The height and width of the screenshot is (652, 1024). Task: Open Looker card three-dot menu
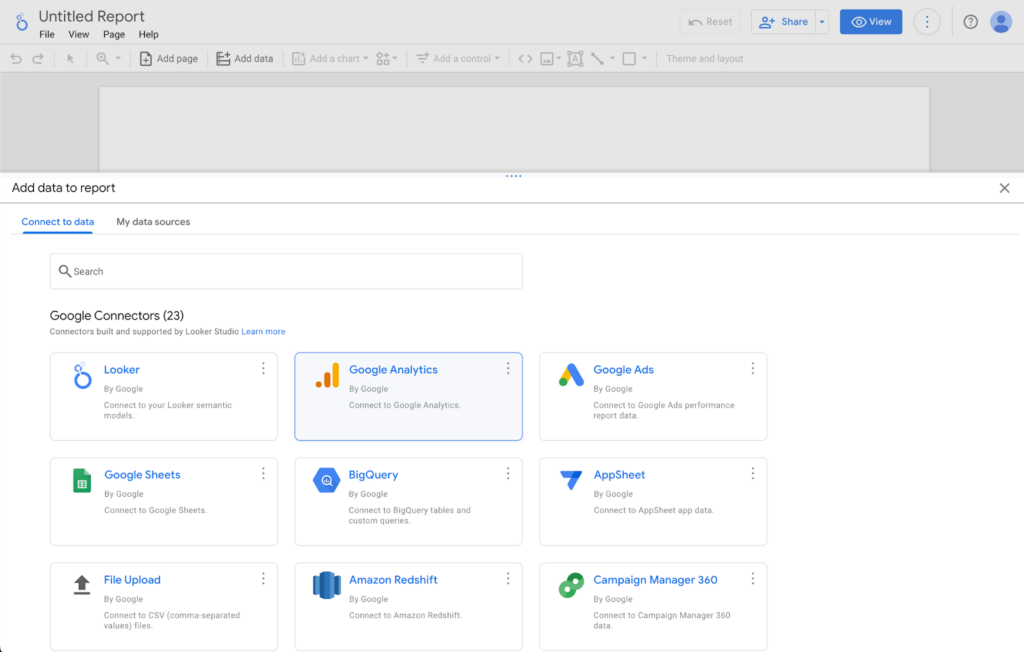pyautogui.click(x=263, y=368)
